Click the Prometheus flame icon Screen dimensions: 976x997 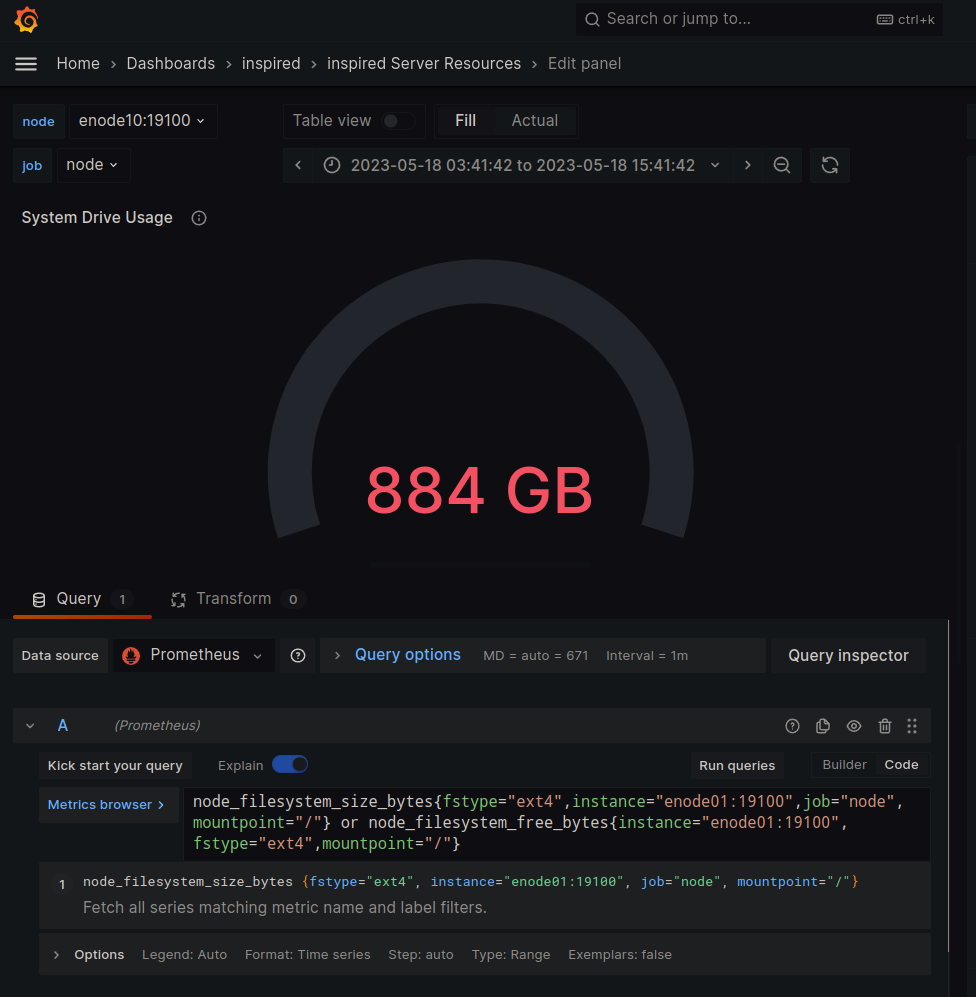click(x=131, y=656)
